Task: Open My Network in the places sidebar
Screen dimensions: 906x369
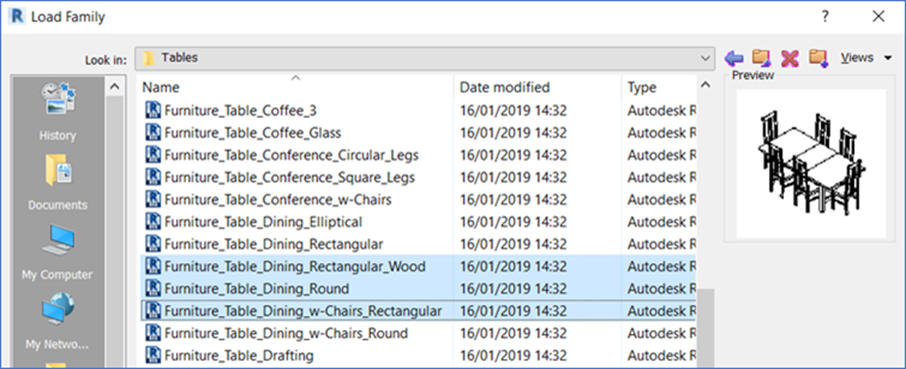Action: click(57, 322)
